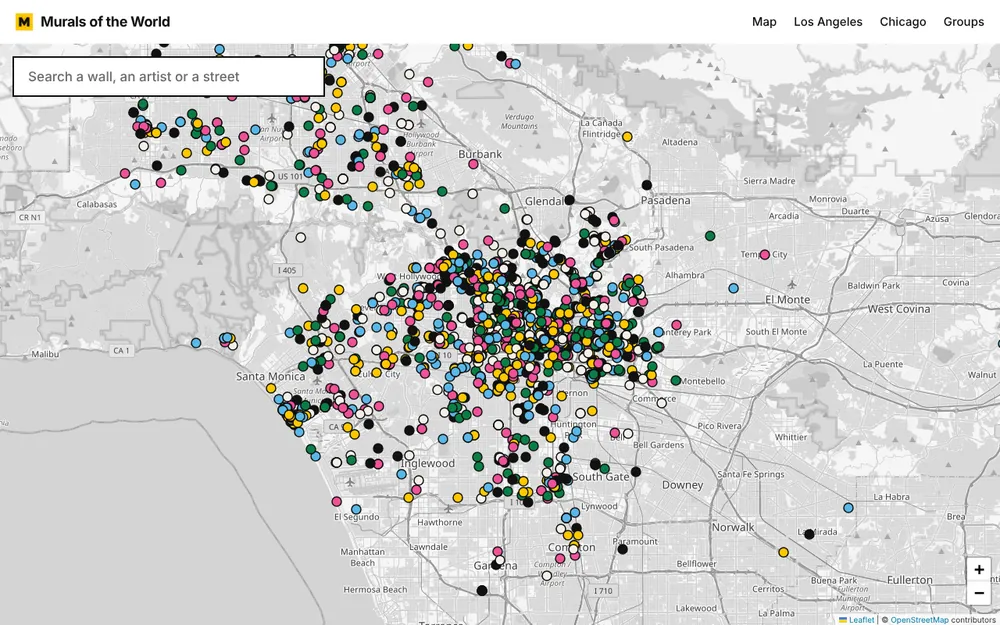The image size is (1000, 625).
Task: Switch to the Chicago map
Action: [x=902, y=22]
